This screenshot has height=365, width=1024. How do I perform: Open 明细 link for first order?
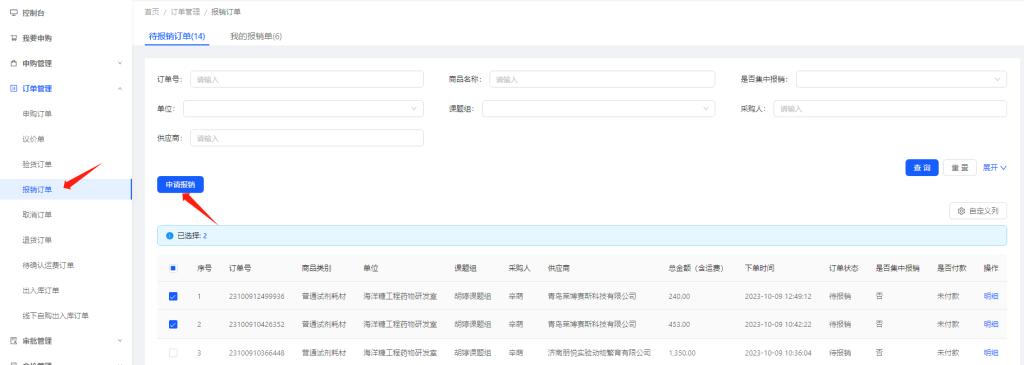[991, 296]
